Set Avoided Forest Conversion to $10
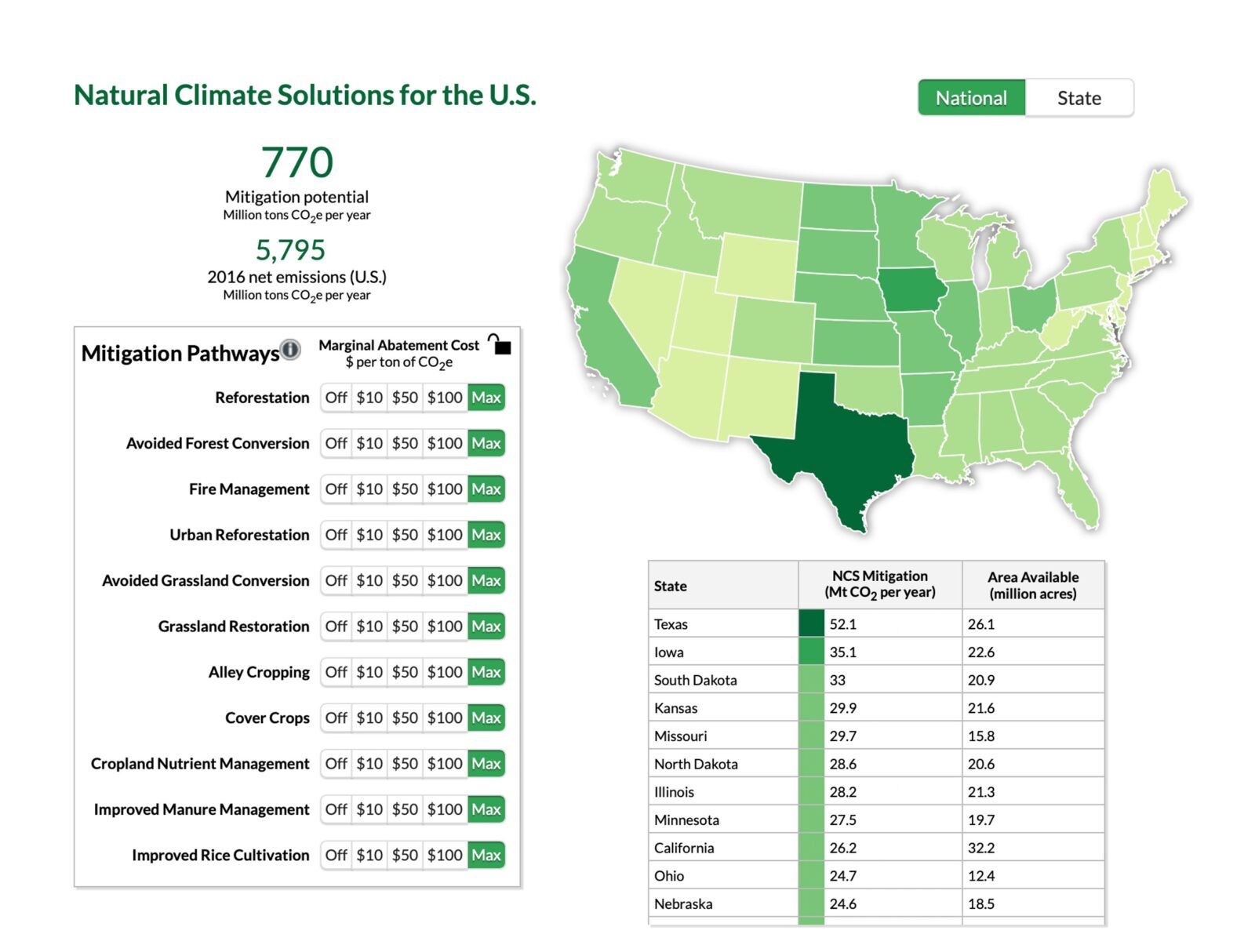Screen dimensions: 1255x952 coord(369,444)
